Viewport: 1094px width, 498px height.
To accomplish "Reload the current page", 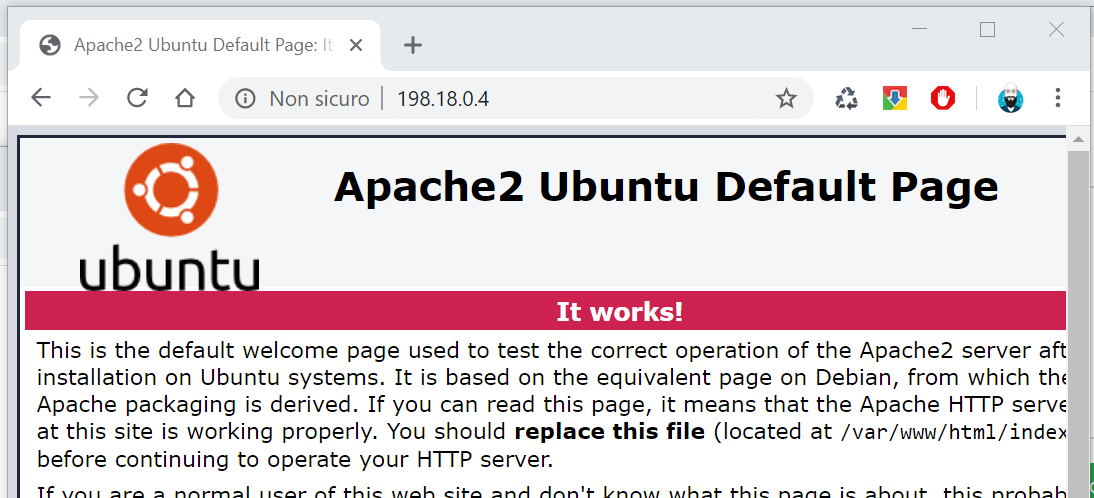I will click(x=137, y=98).
